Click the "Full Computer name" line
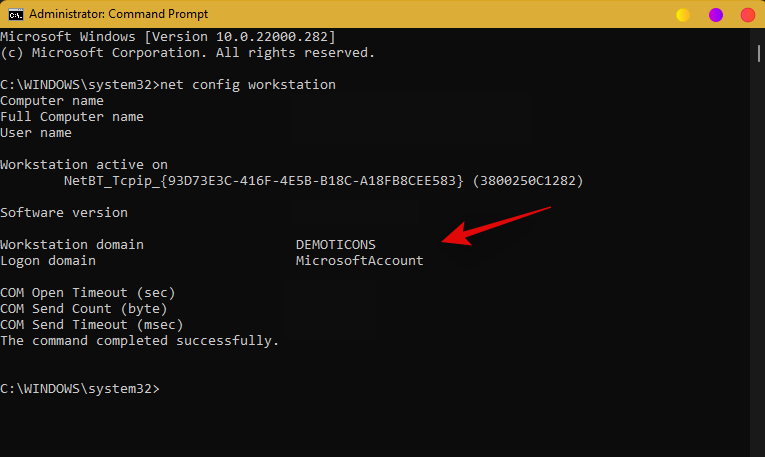This screenshot has height=457, width=765. 72,117
